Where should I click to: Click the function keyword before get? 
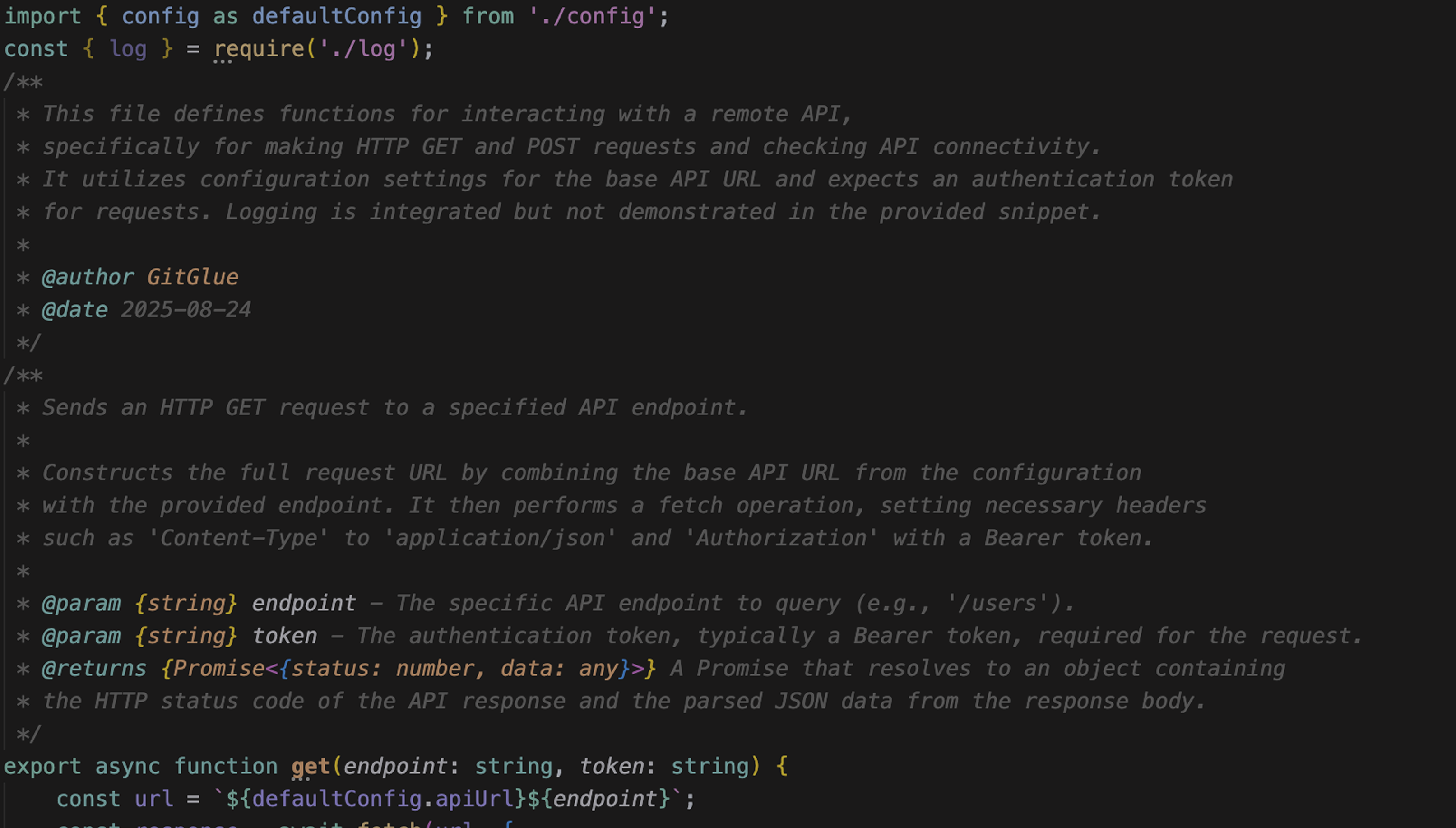226,767
